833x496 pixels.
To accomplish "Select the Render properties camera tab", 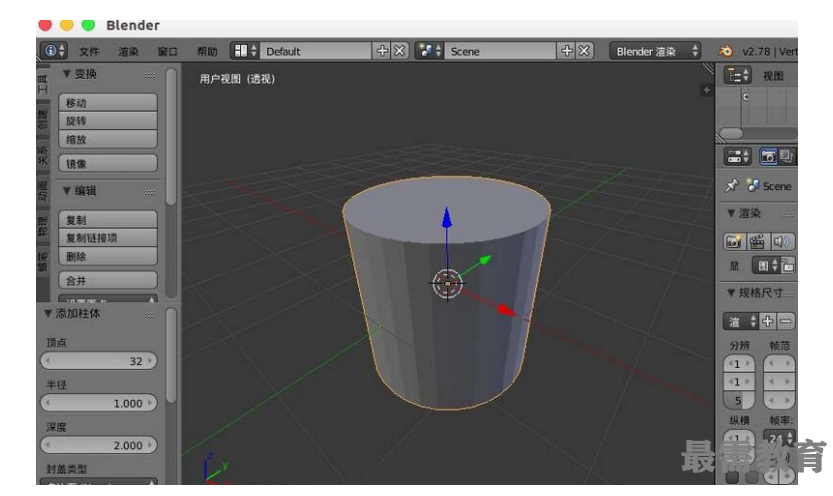I will click(x=768, y=157).
